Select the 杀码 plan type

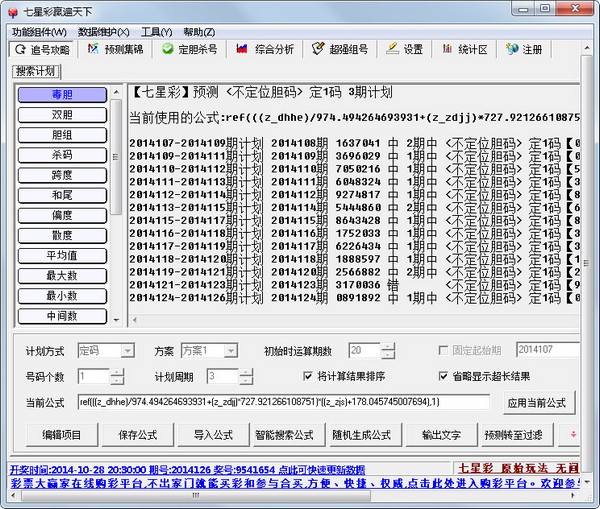62,155
